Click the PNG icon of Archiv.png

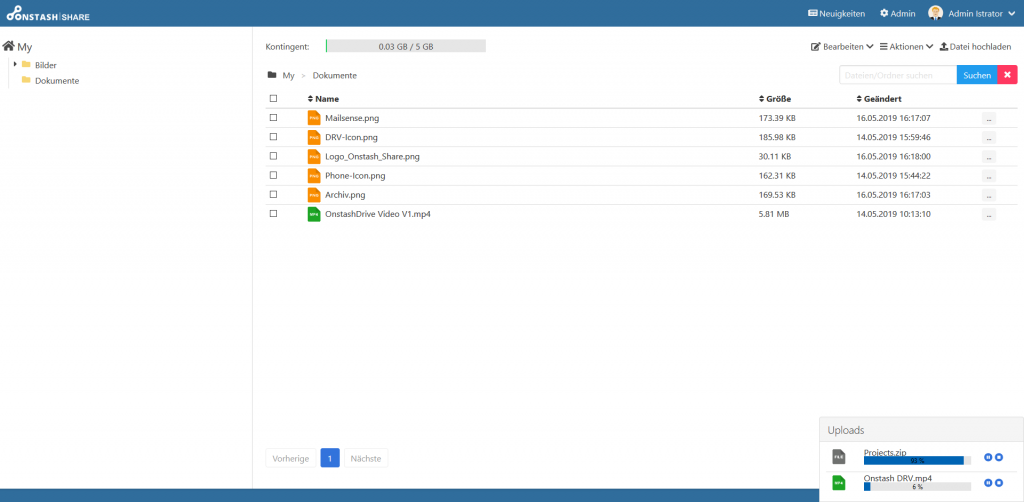[x=314, y=195]
